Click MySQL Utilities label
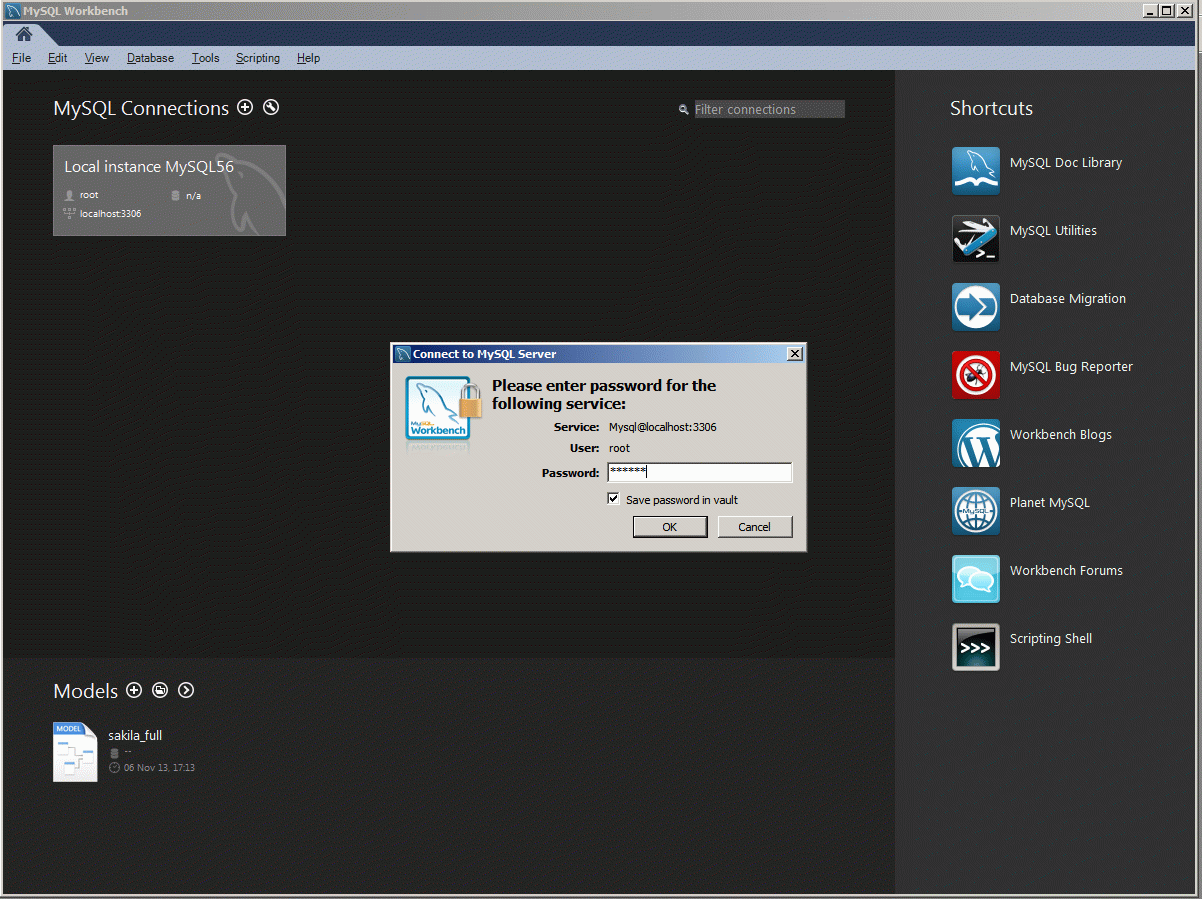Image resolution: width=1202 pixels, height=899 pixels. 1053,230
